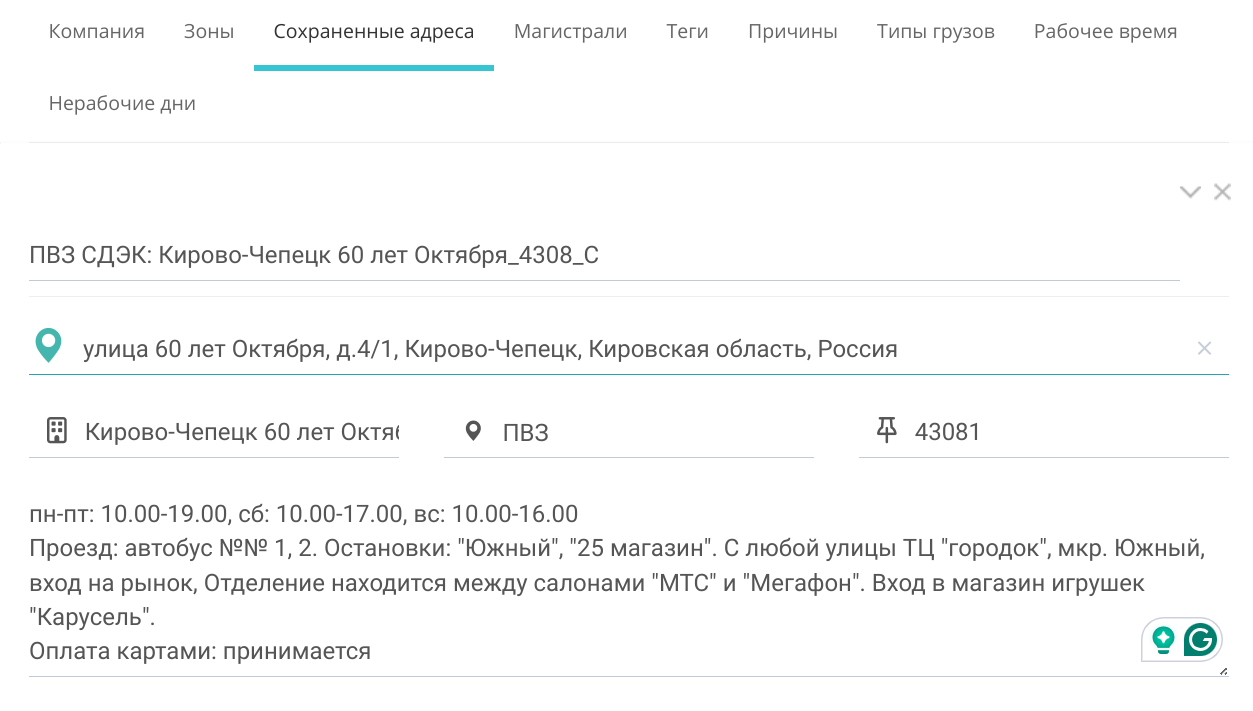Screen dimensions: 1253x711
Task: Edit the ПВЗ СДЭК name field
Action: pos(604,256)
